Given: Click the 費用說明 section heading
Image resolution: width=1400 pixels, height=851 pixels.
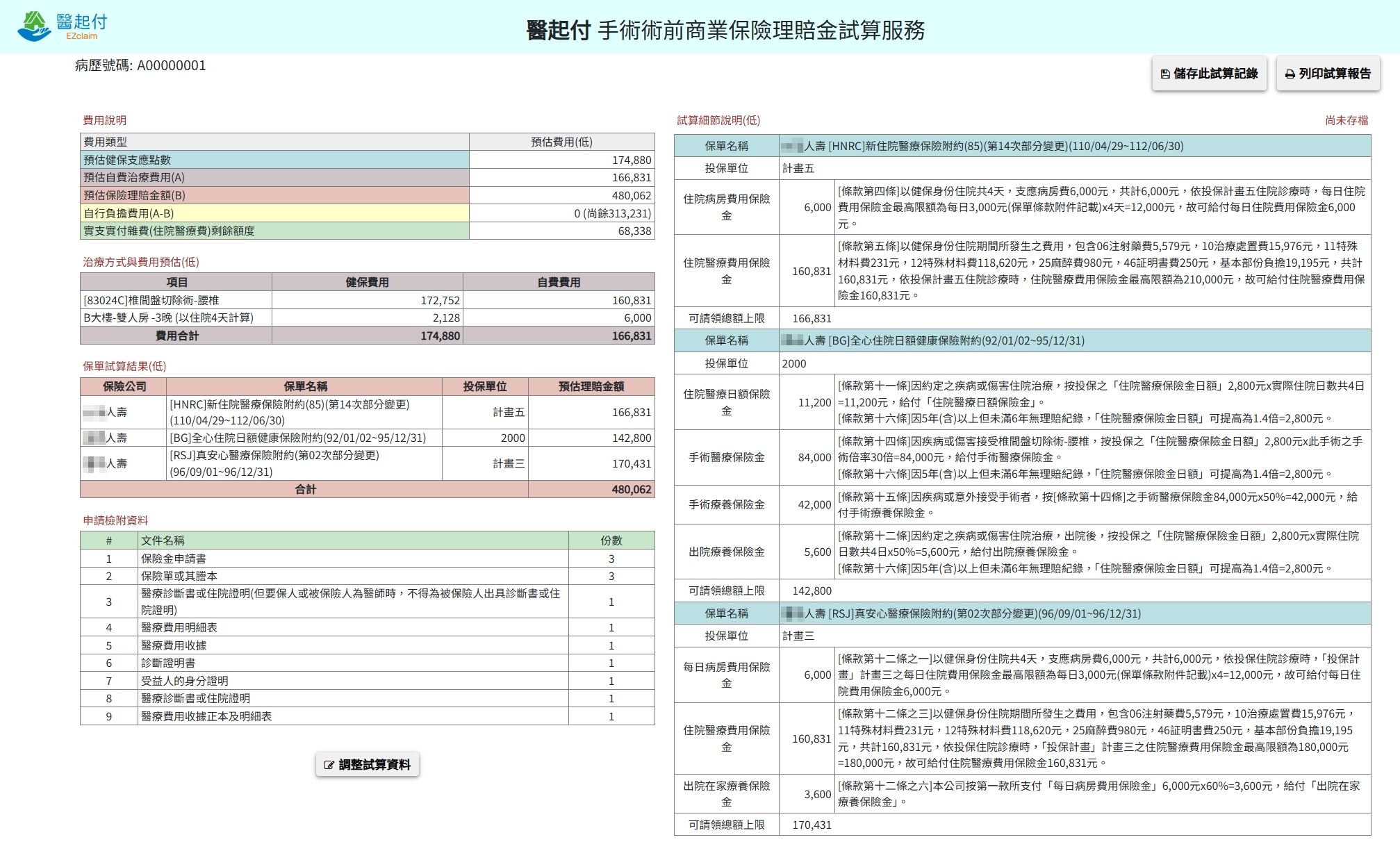Looking at the screenshot, I should click(x=104, y=120).
